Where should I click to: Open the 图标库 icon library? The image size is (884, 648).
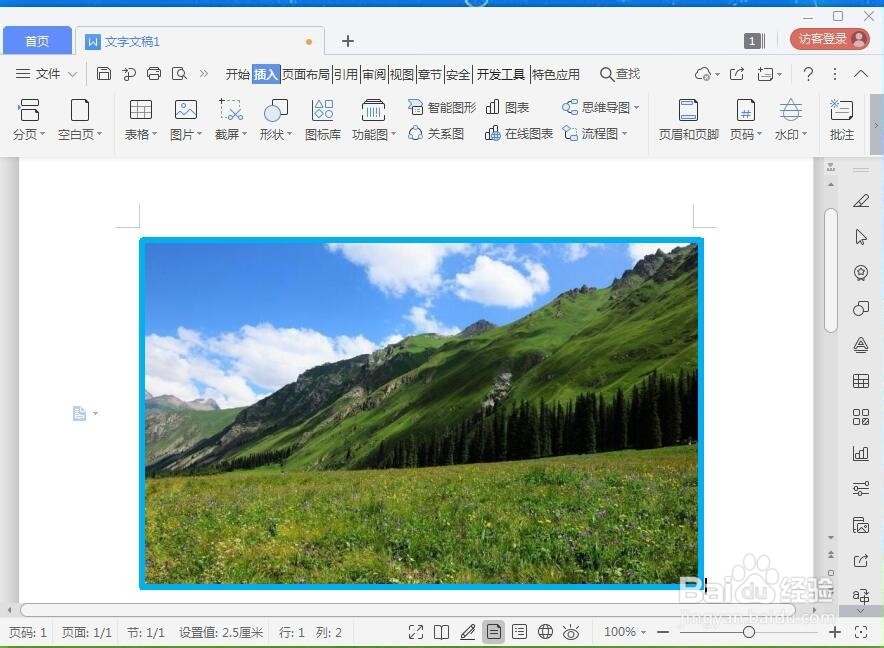pyautogui.click(x=322, y=119)
